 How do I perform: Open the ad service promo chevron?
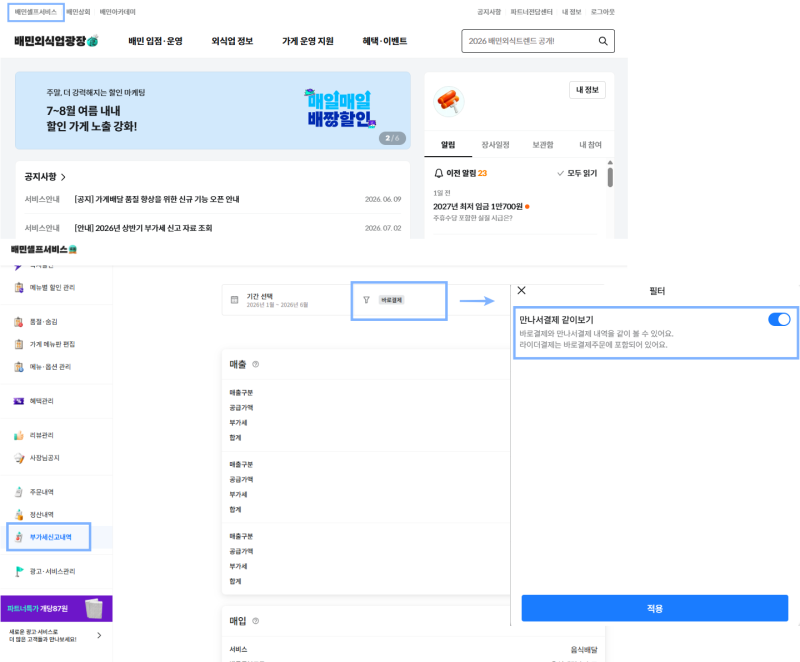click(x=99, y=635)
